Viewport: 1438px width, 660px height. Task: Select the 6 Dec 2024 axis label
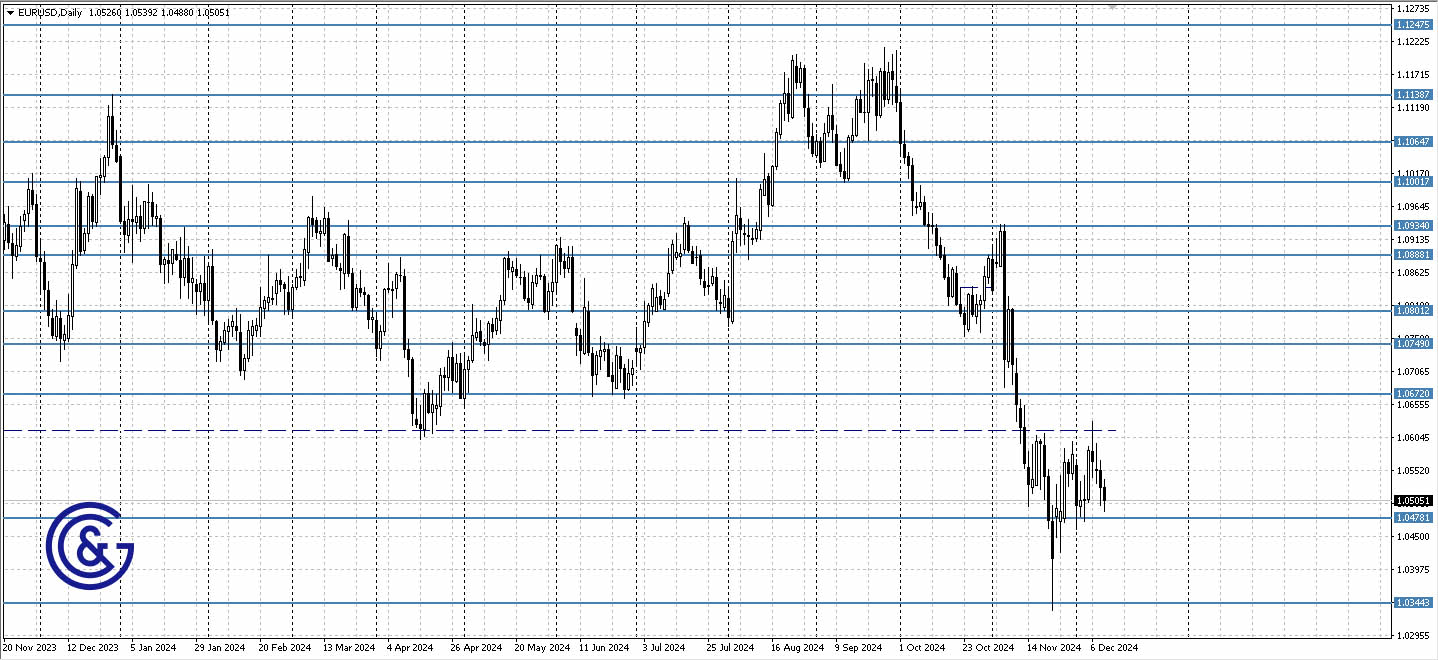coord(1115,647)
